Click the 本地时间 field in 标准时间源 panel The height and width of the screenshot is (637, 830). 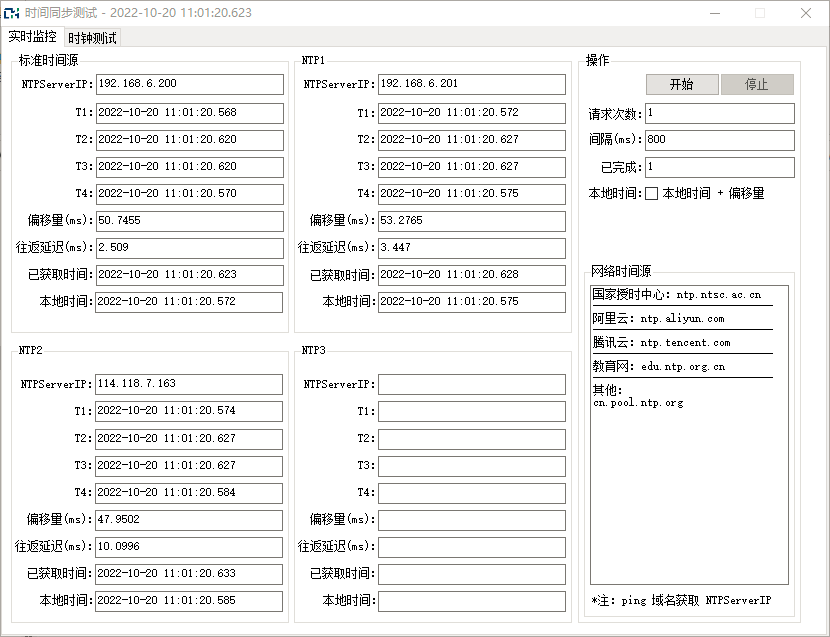pos(189,301)
